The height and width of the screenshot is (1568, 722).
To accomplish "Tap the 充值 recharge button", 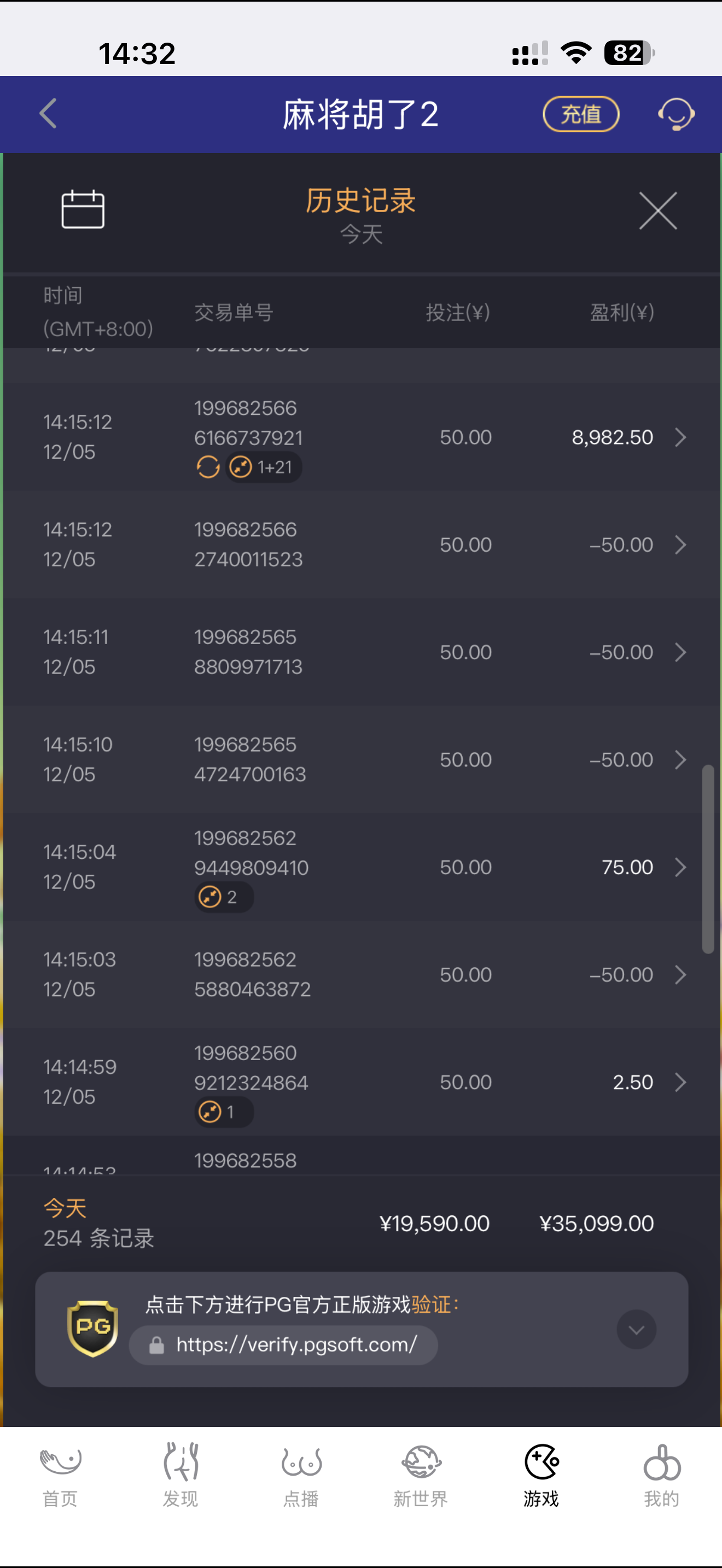I will tap(580, 114).
